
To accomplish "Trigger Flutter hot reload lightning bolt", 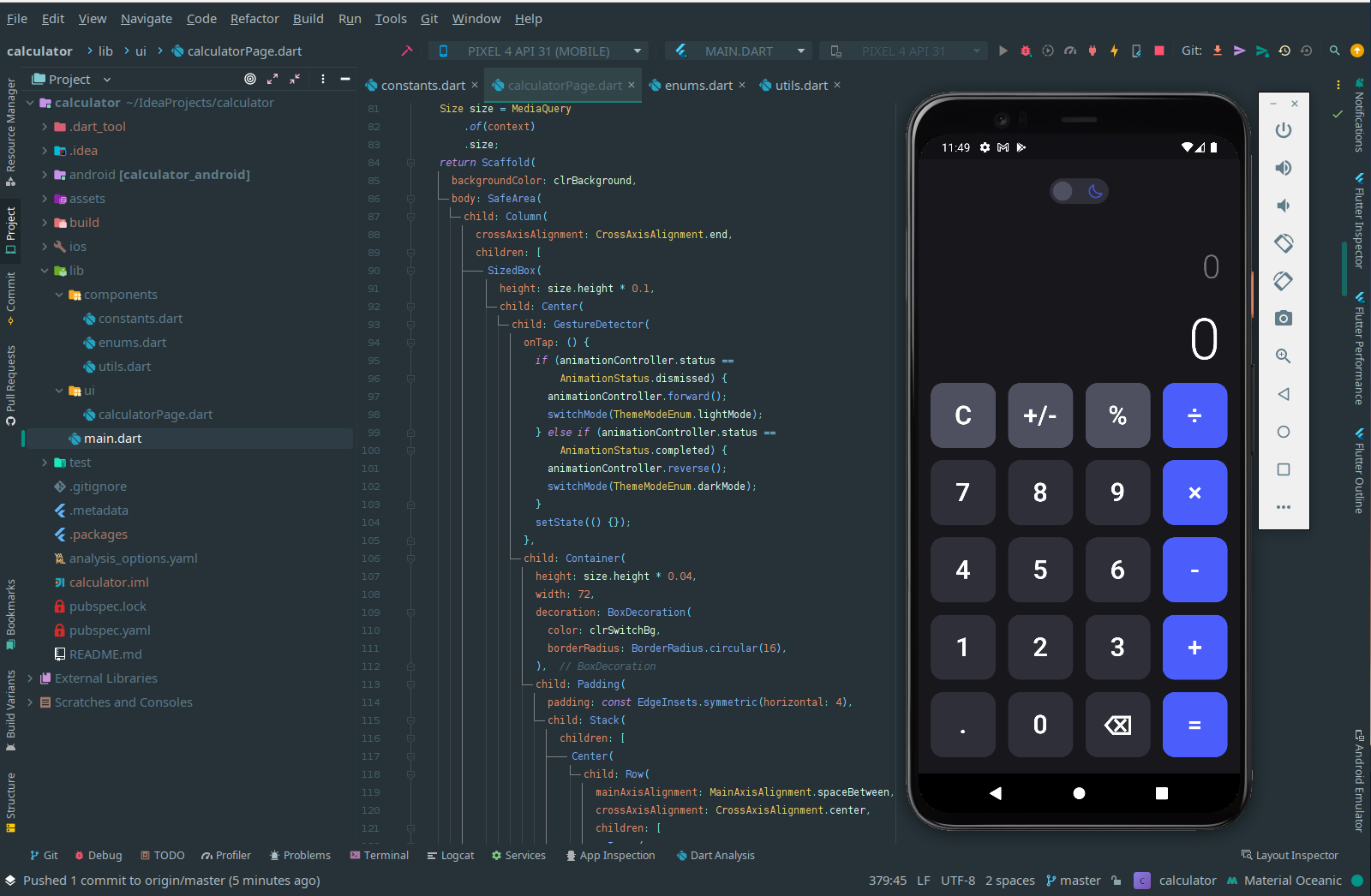I will tap(1114, 51).
